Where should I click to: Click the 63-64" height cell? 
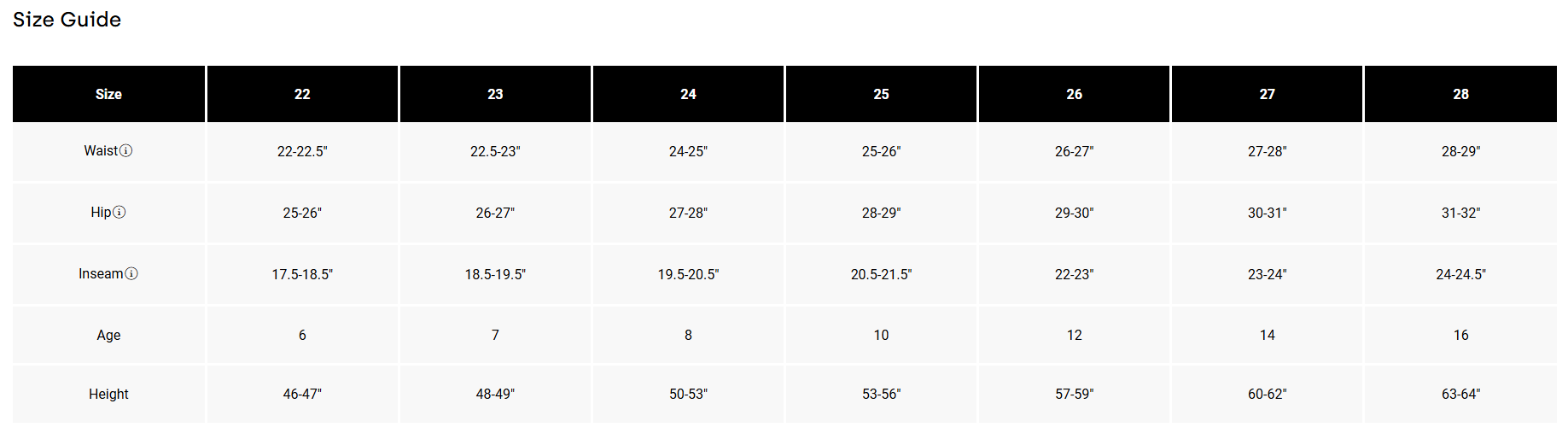coord(1460,395)
